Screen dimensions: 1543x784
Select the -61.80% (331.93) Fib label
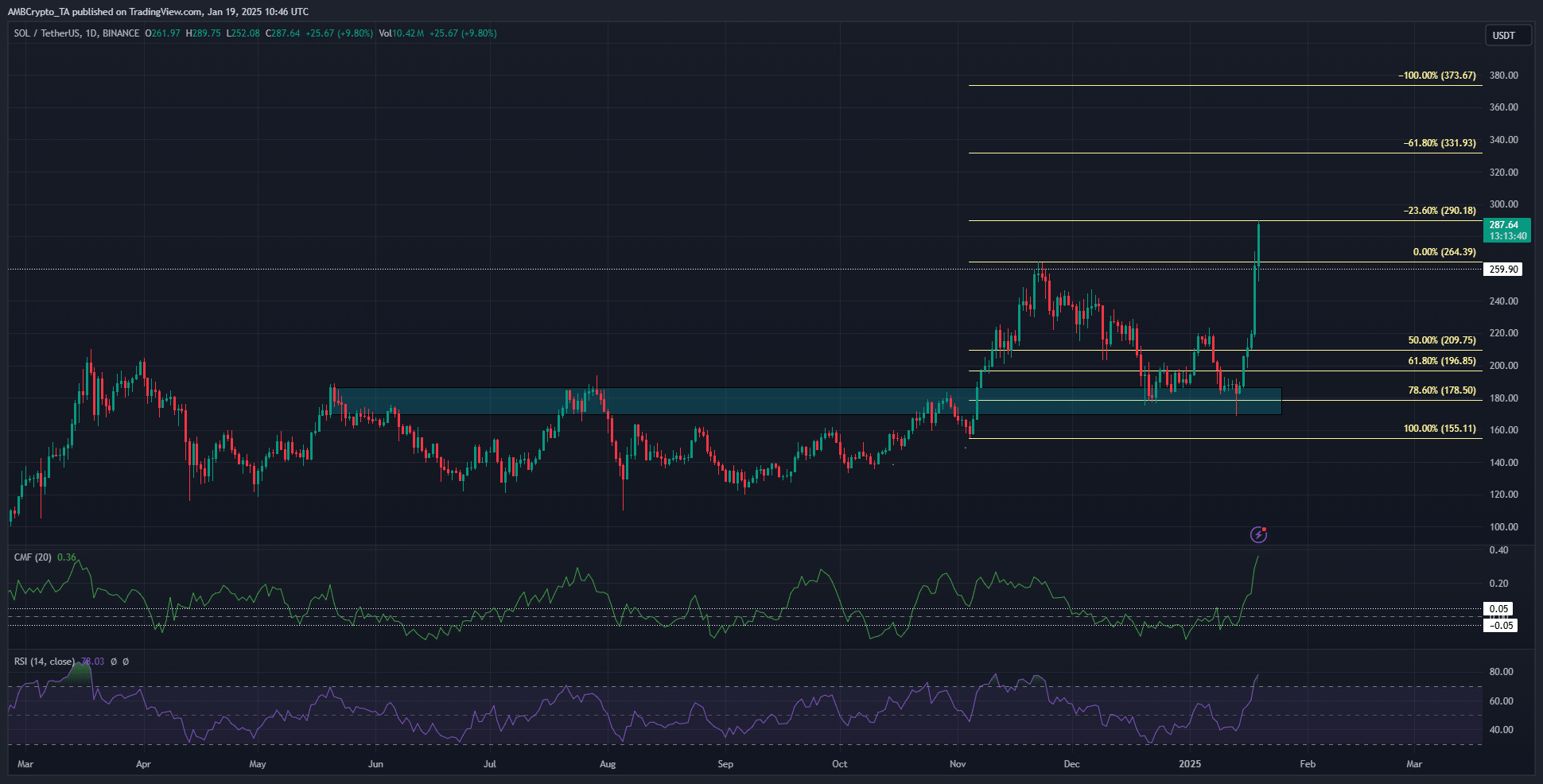[x=1440, y=143]
